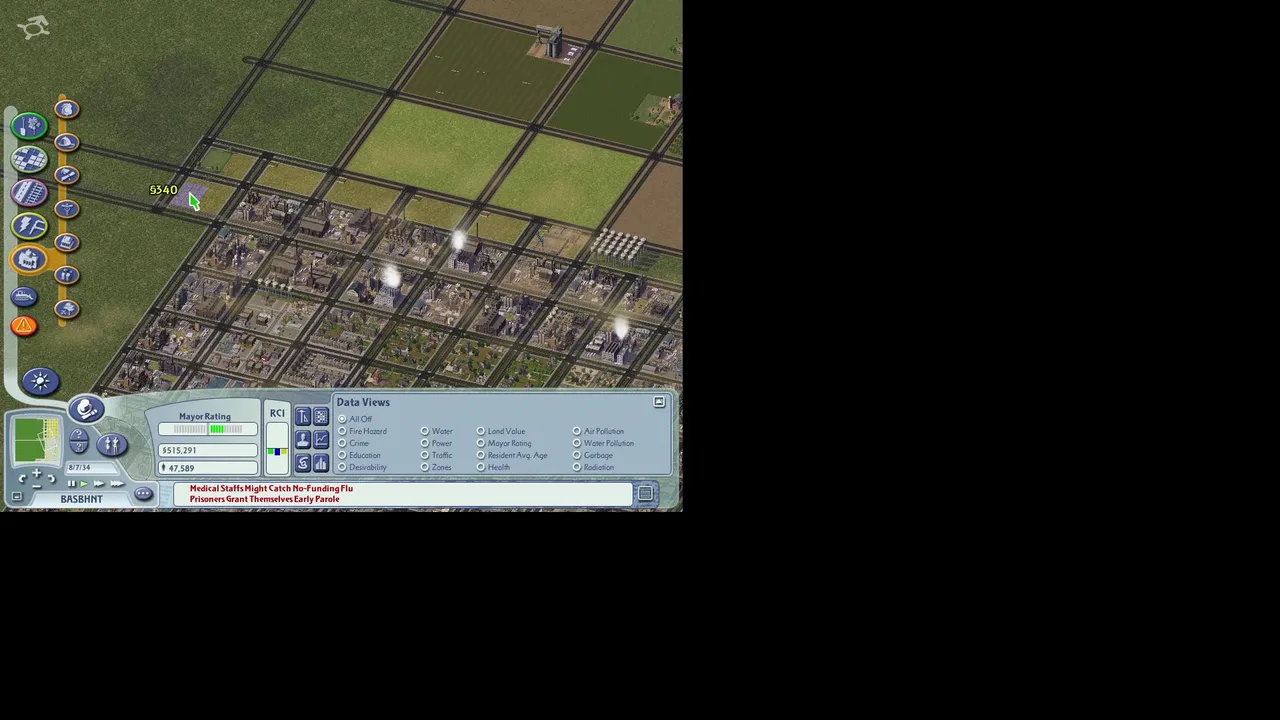Choose the Parks submenu icon

point(67,309)
